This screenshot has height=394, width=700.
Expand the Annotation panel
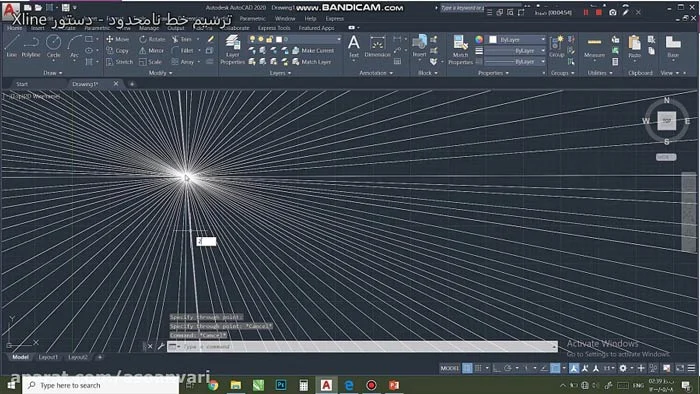(x=376, y=73)
